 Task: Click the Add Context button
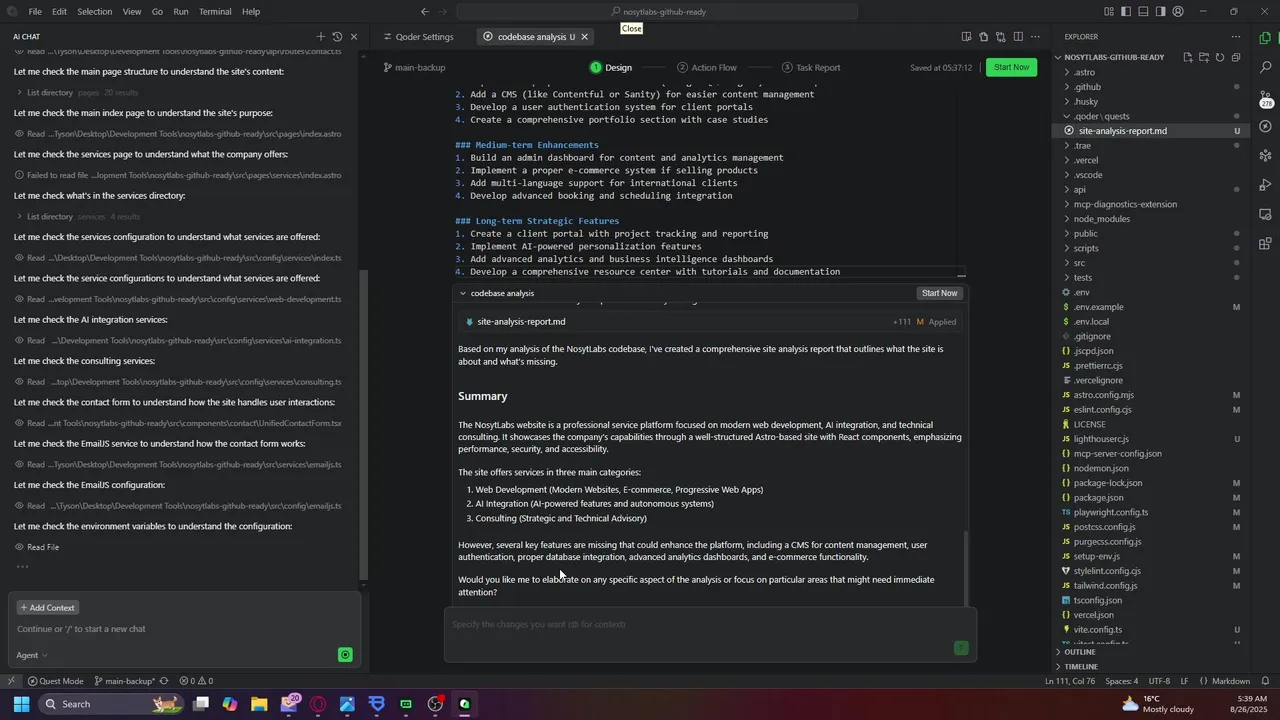click(x=46, y=608)
